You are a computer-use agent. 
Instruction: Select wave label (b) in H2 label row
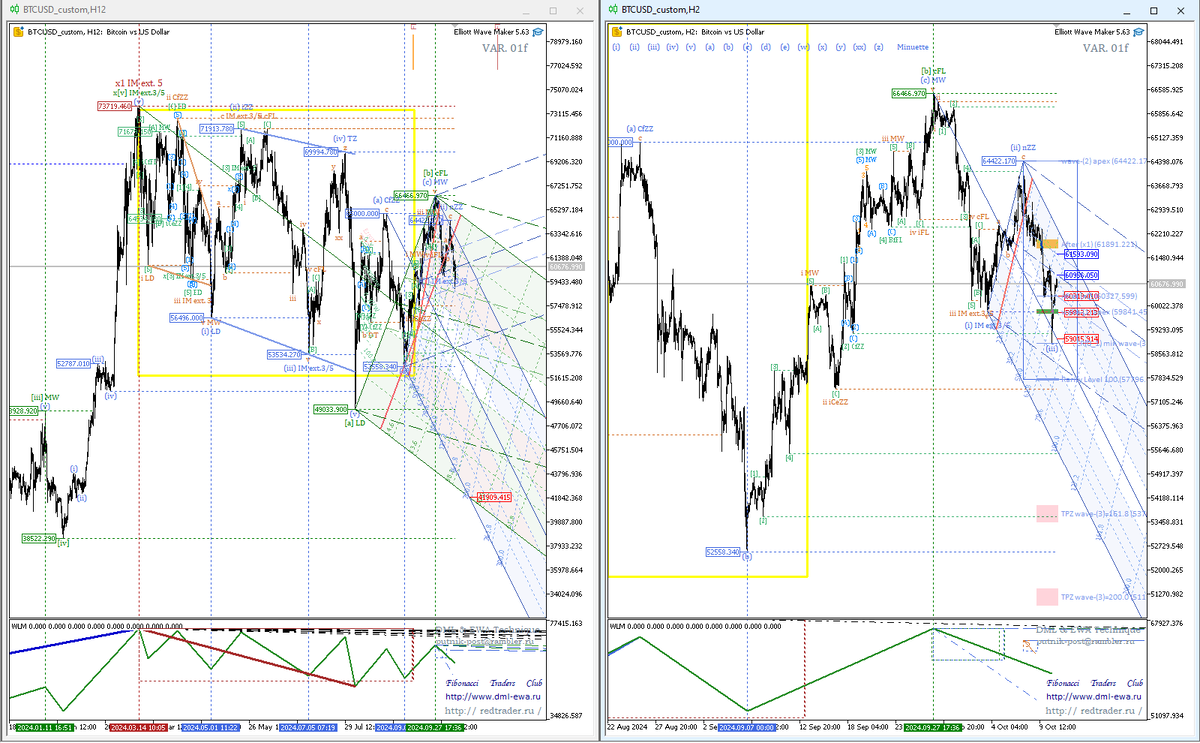pyautogui.click(x=728, y=46)
